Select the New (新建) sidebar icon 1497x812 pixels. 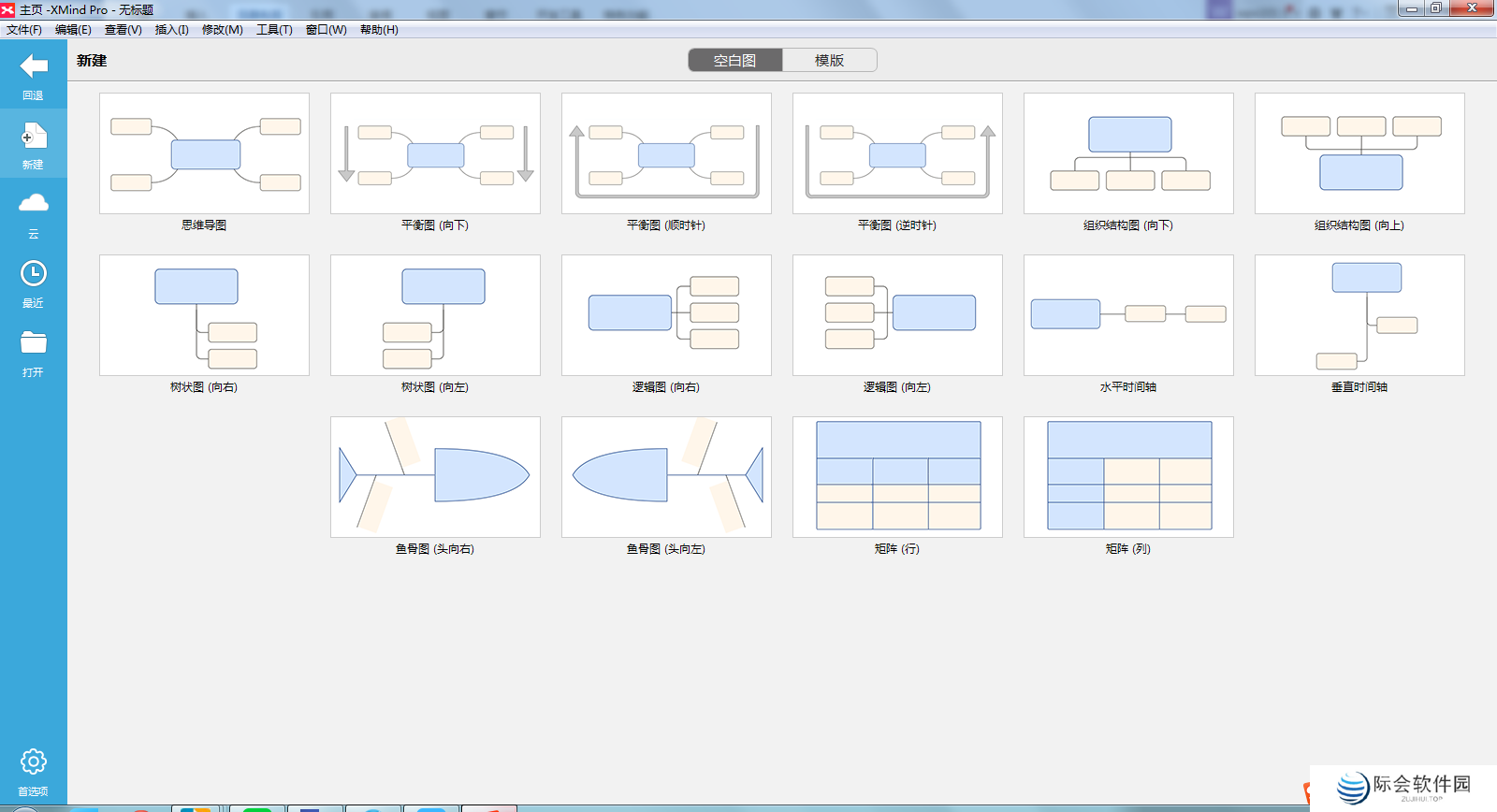point(34,138)
